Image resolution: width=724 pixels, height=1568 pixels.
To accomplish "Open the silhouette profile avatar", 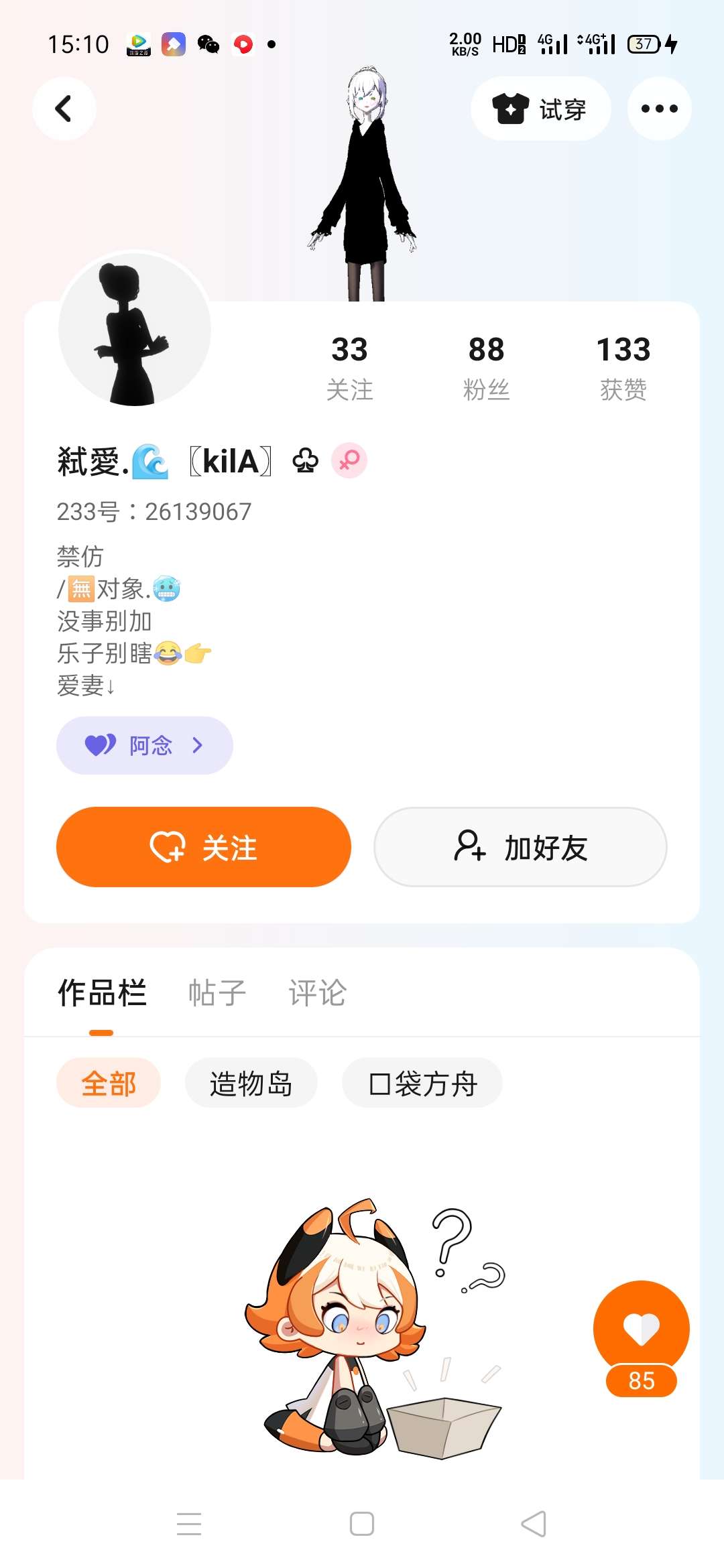I will tap(135, 329).
